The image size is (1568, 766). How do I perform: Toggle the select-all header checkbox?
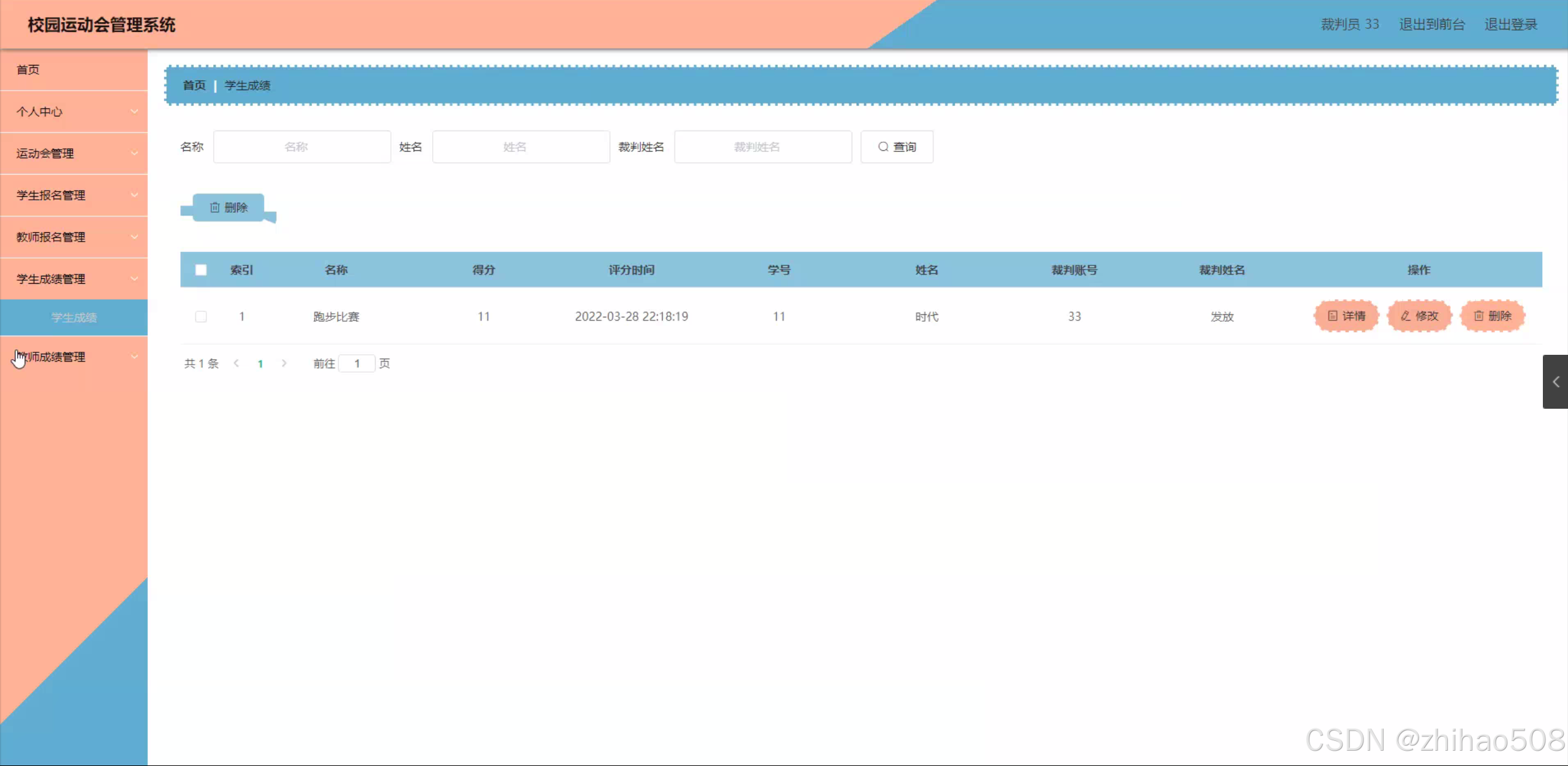201,270
